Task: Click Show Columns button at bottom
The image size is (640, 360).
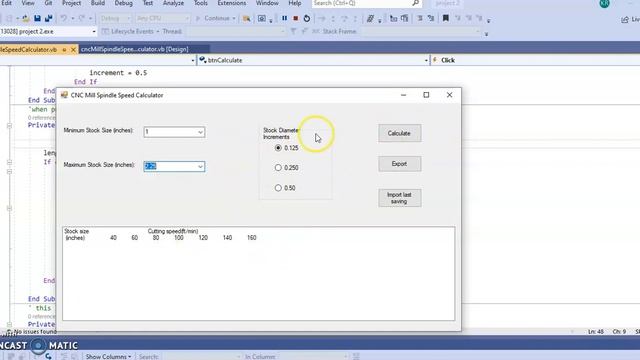Action: (x=109, y=357)
